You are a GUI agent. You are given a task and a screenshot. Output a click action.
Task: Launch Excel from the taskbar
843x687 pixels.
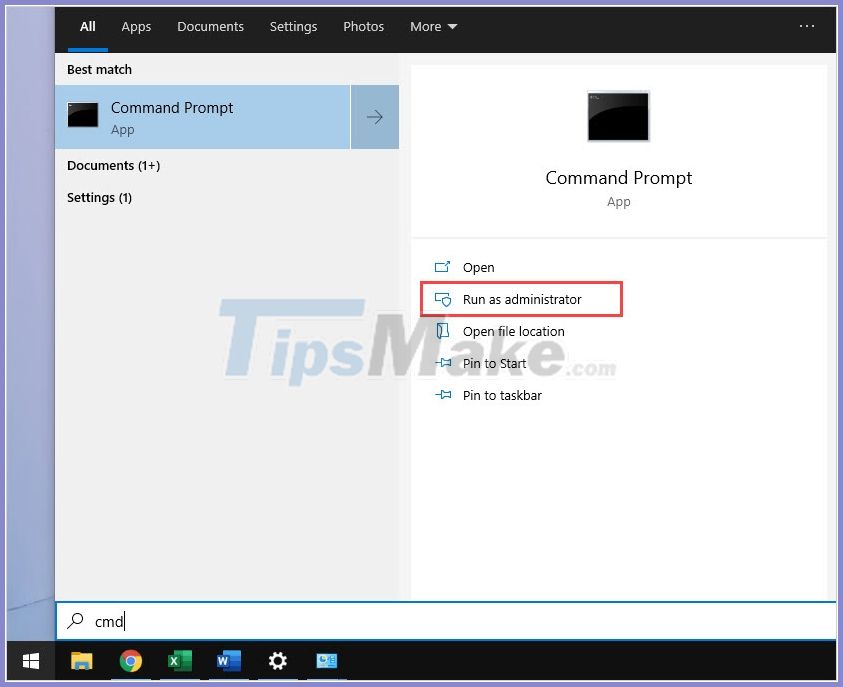179,661
